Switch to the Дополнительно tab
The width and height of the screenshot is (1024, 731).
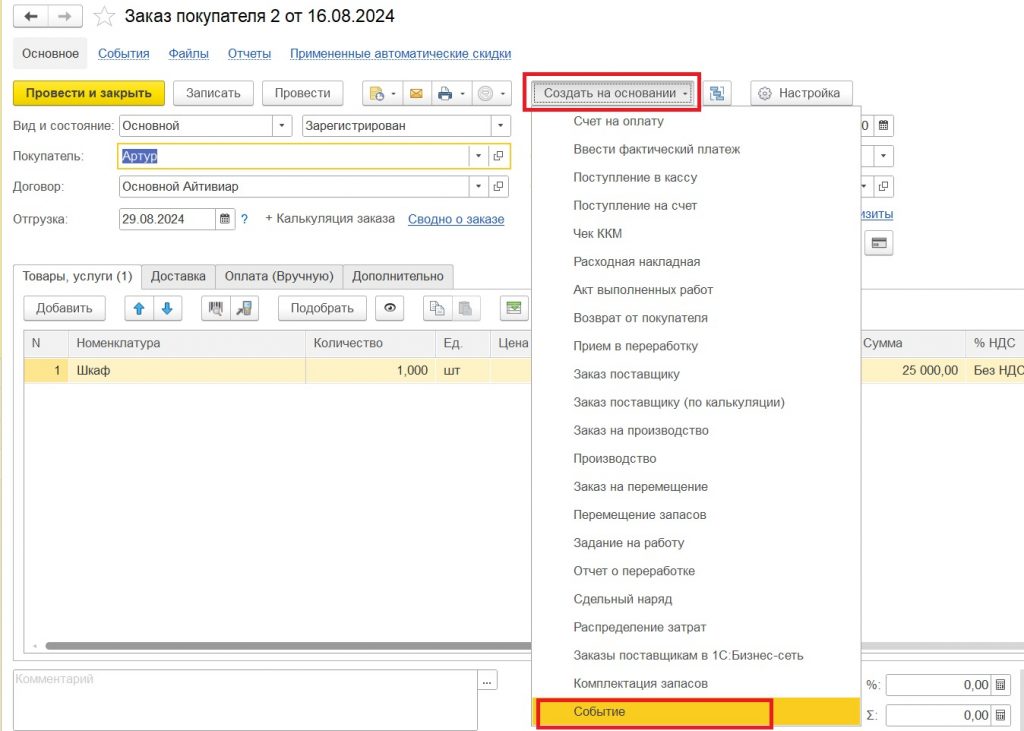(398, 276)
